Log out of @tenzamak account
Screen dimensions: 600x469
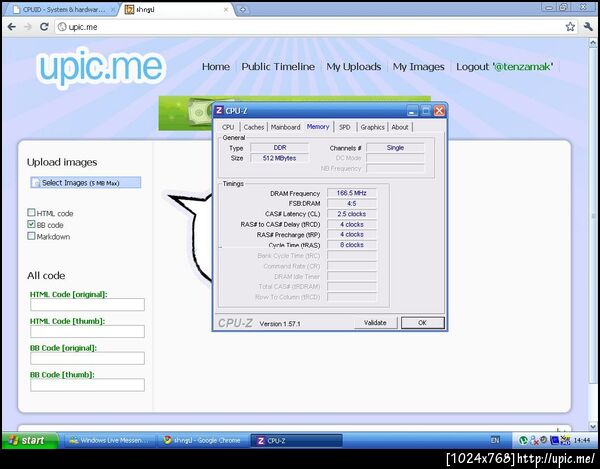point(504,67)
